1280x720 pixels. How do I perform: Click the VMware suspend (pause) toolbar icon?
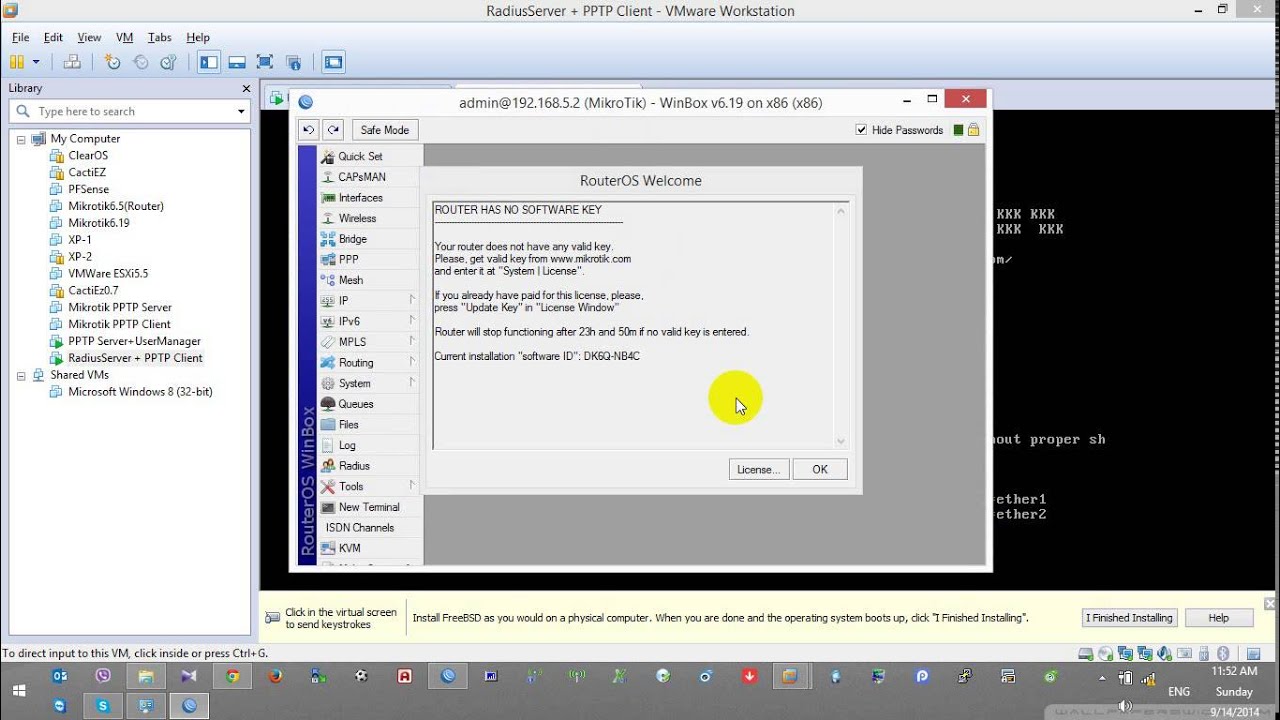click(17, 62)
